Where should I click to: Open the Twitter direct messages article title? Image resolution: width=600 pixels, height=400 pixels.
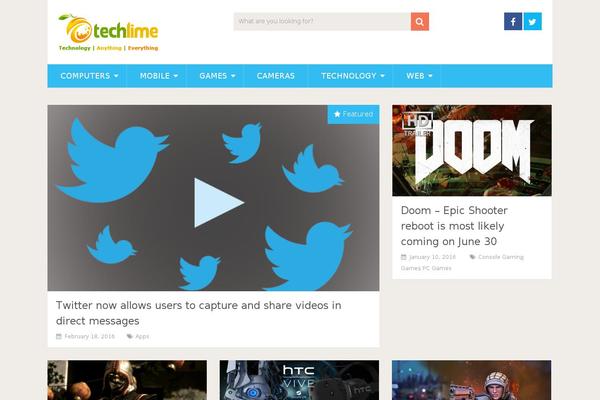(x=199, y=313)
